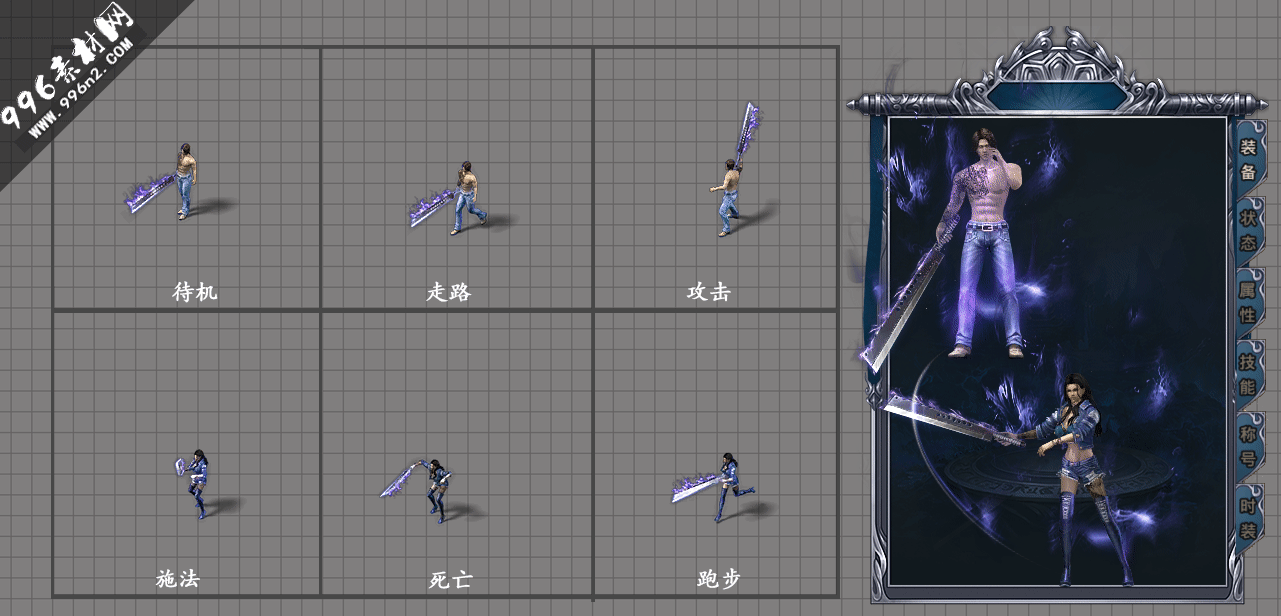Click the 走路 label text
The width and height of the screenshot is (1281, 616).
point(448,292)
